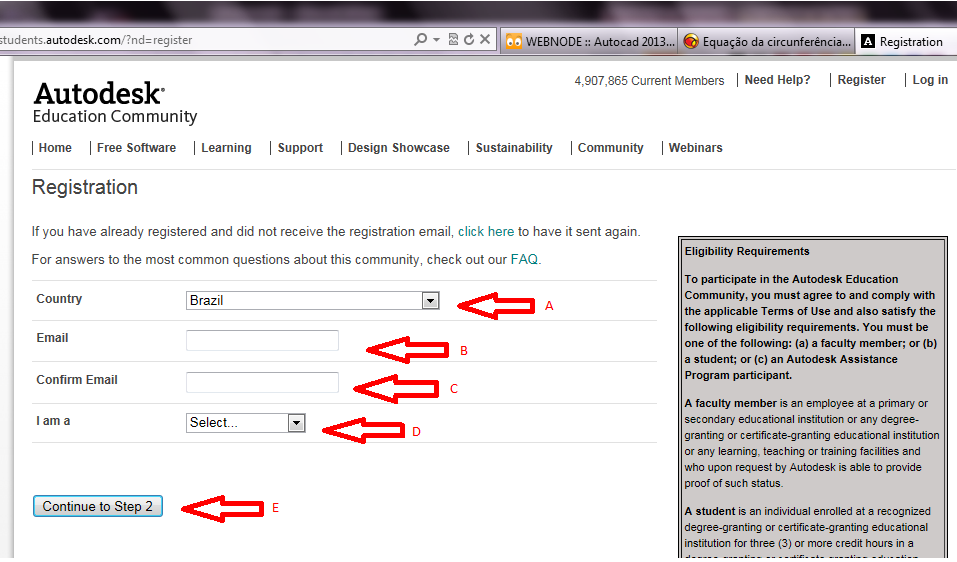Switch to the Equação da circunferência tab

click(767, 42)
